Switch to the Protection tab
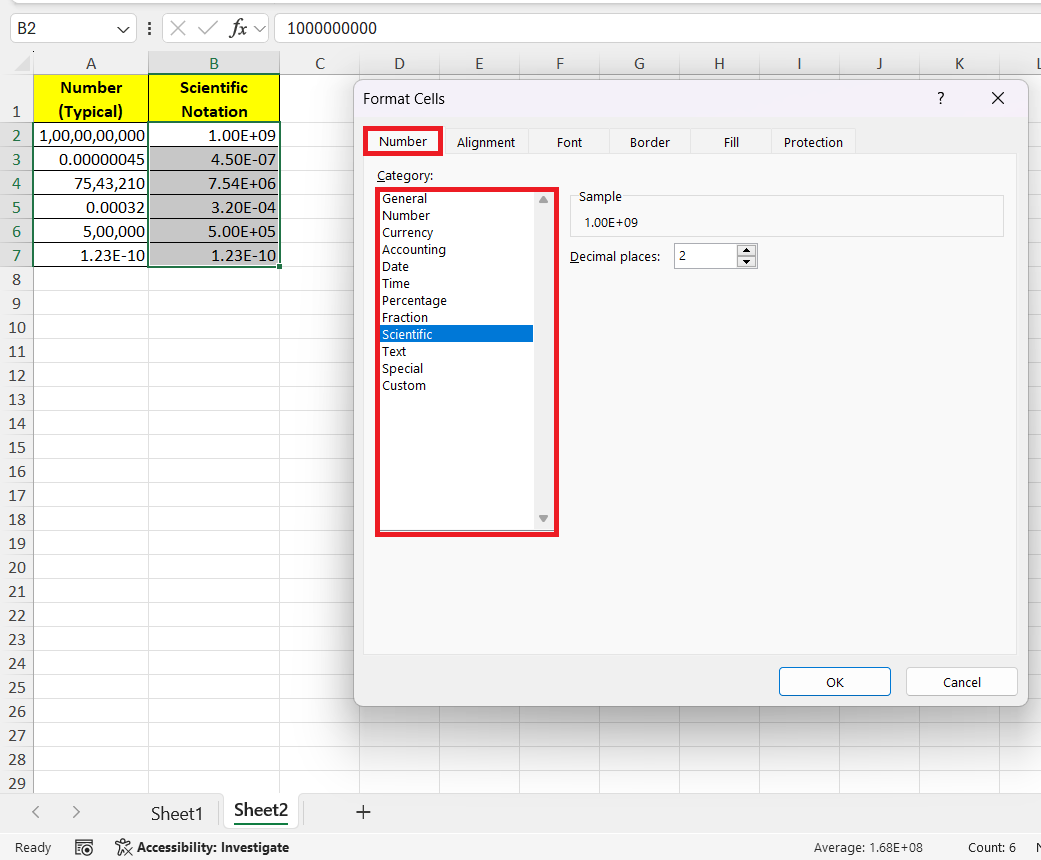This screenshot has height=860, width=1041. (813, 142)
